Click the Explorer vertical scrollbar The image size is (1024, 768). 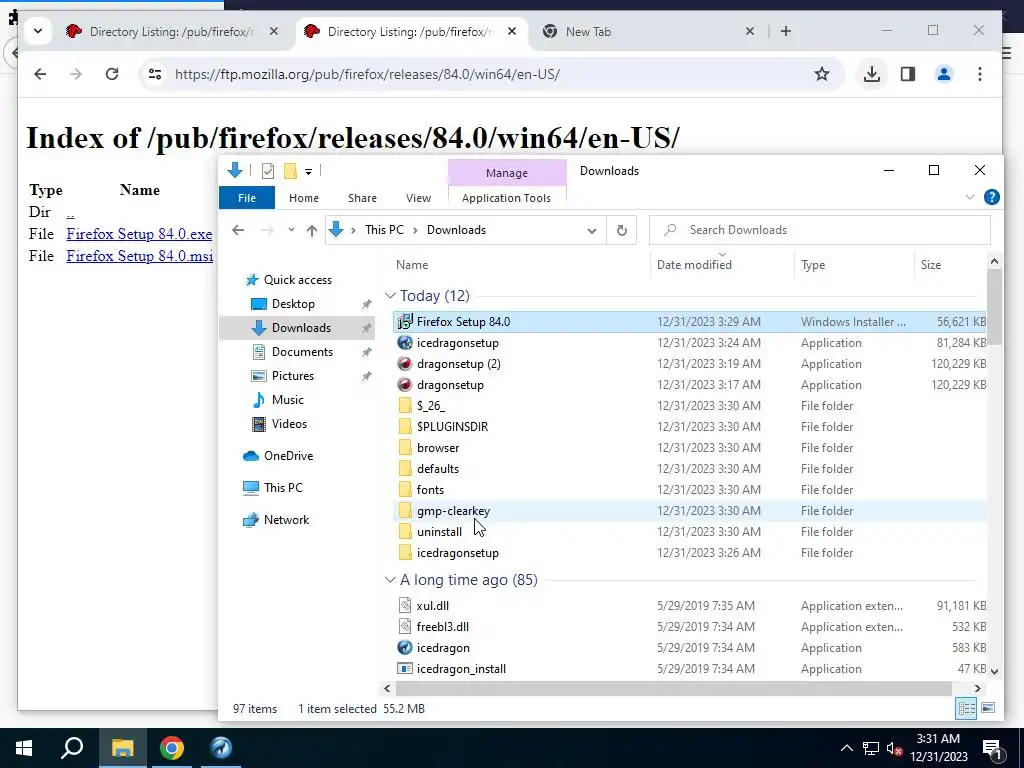coord(994,307)
